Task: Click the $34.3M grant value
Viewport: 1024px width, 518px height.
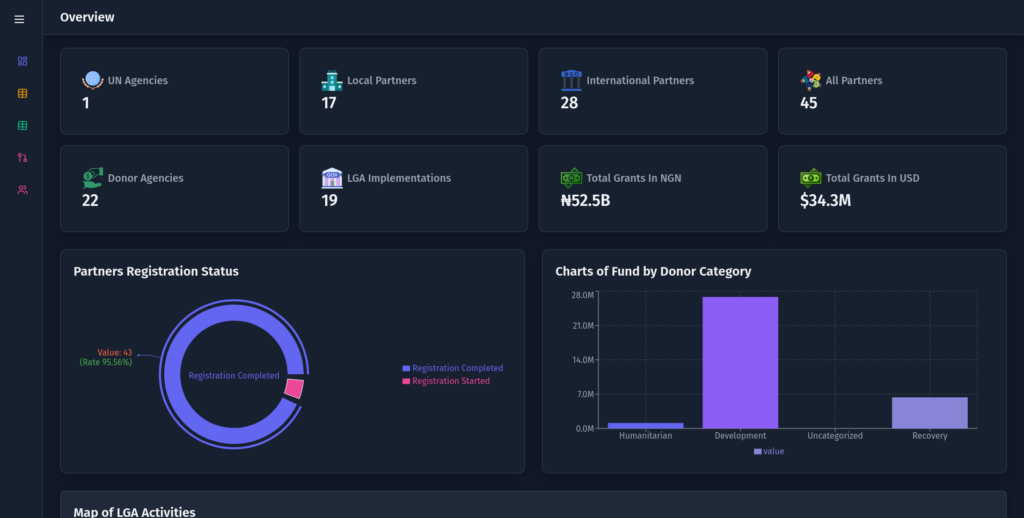Action: point(825,201)
